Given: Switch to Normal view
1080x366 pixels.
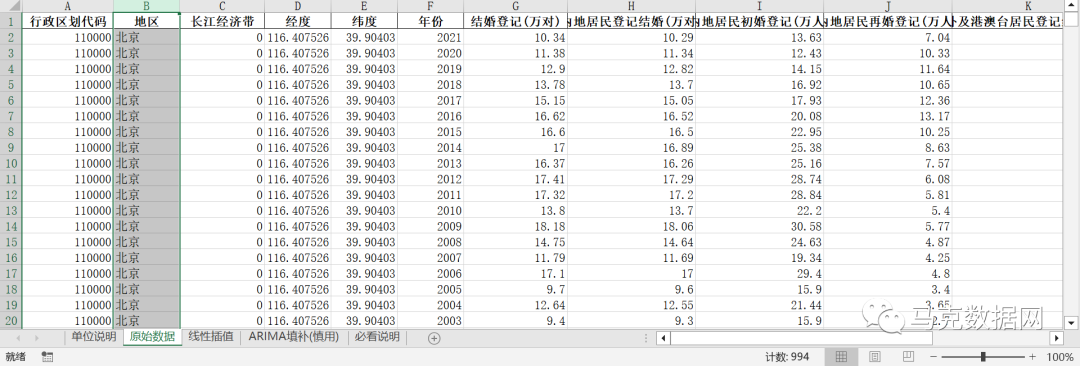Looking at the screenshot, I should click(x=841, y=356).
